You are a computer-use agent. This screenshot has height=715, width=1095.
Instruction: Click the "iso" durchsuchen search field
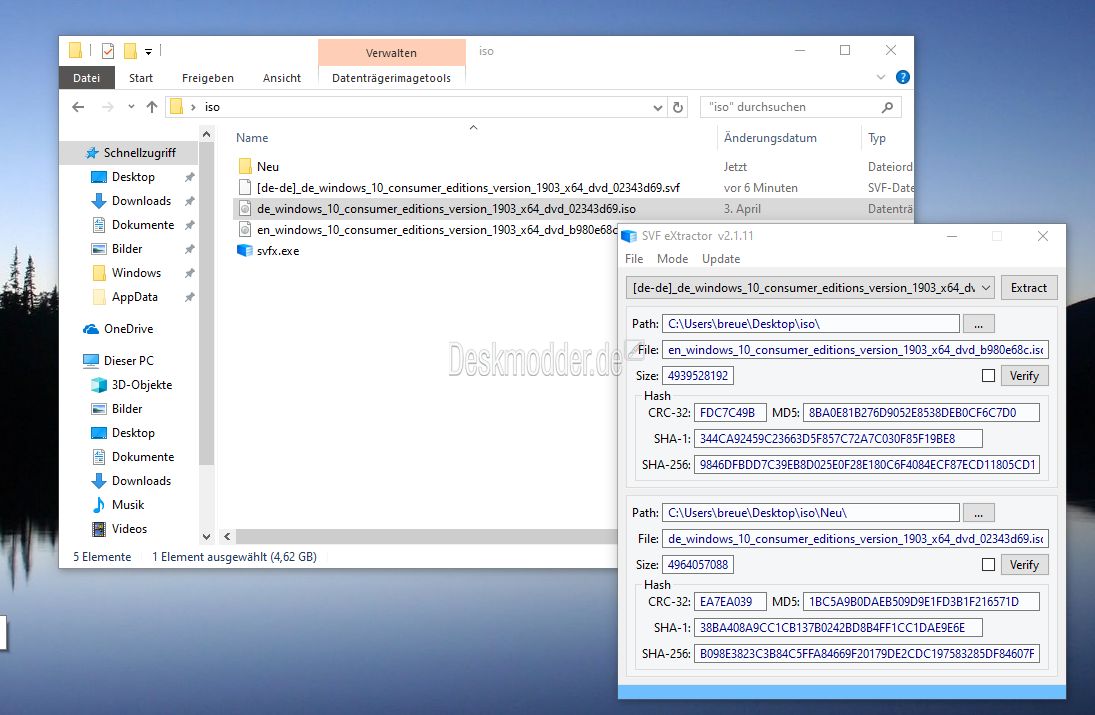click(x=800, y=107)
